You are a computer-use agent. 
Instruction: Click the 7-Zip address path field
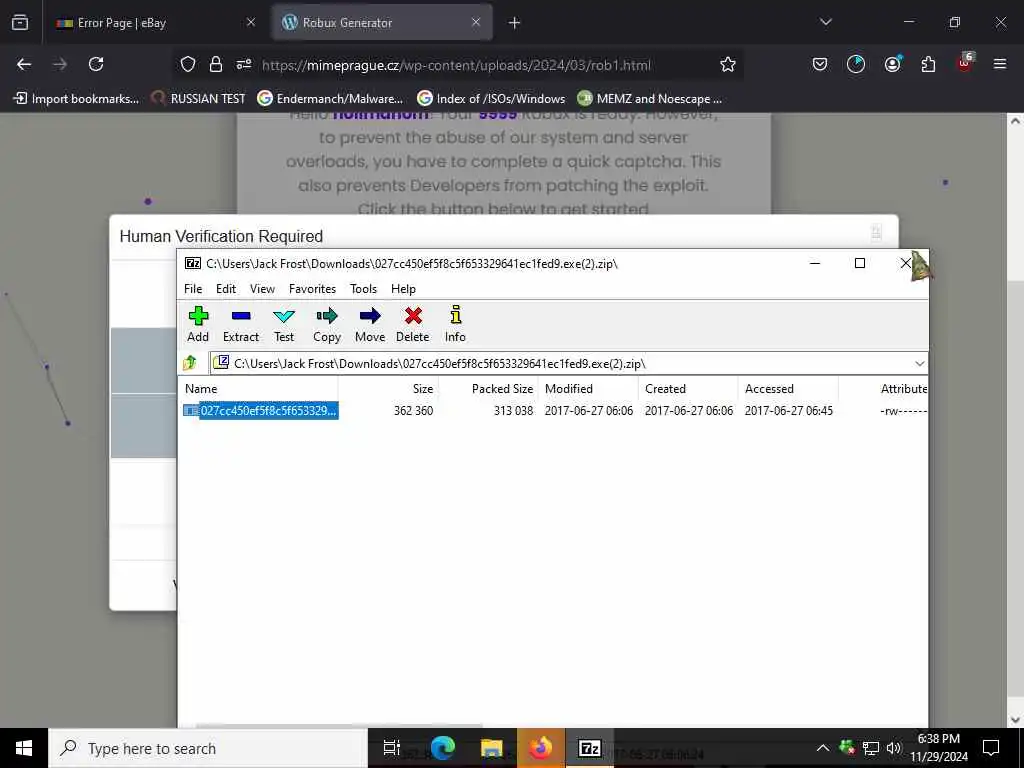[x=562, y=364]
